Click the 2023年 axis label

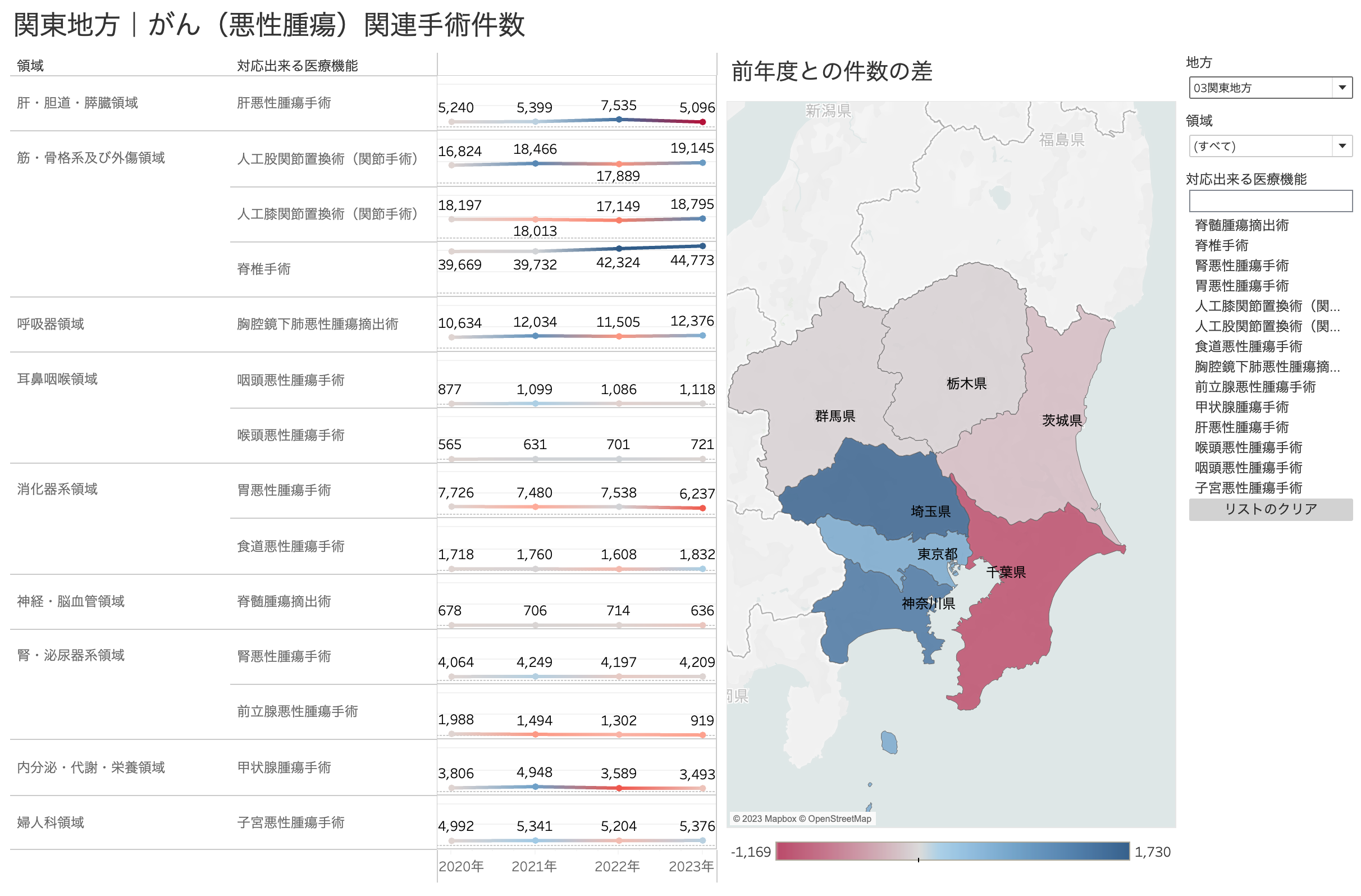pos(691,866)
